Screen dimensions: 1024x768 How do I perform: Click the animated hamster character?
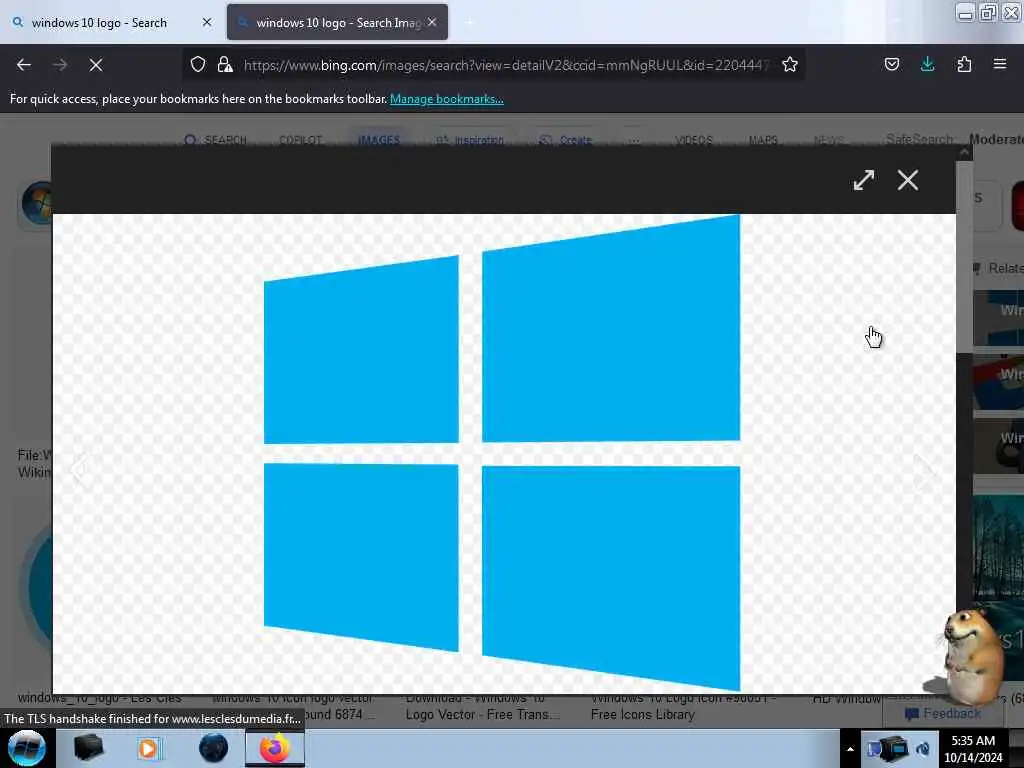point(970,658)
